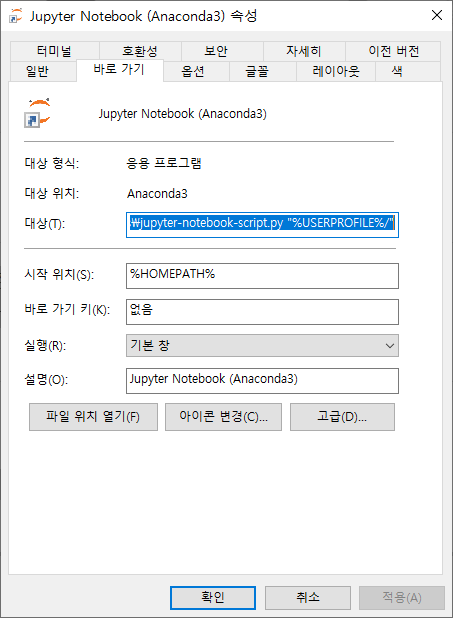Click the 바로 가기 키 field showing 없음

pyautogui.click(x=262, y=312)
